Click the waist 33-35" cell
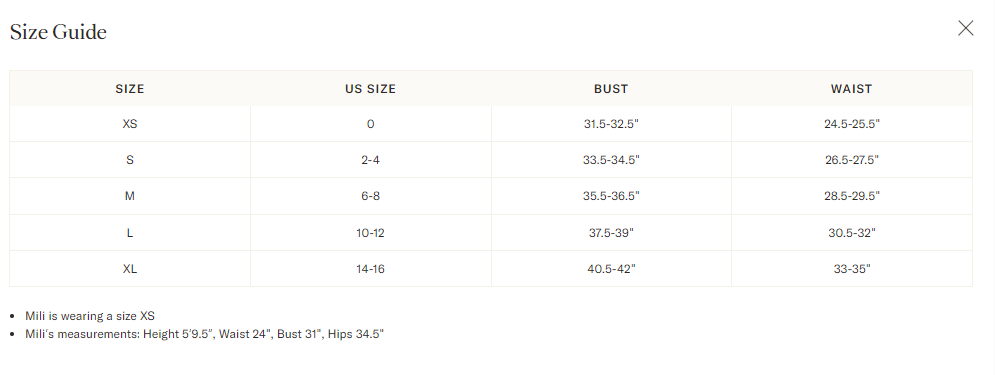Screen dimensions: 995x375 852,269
